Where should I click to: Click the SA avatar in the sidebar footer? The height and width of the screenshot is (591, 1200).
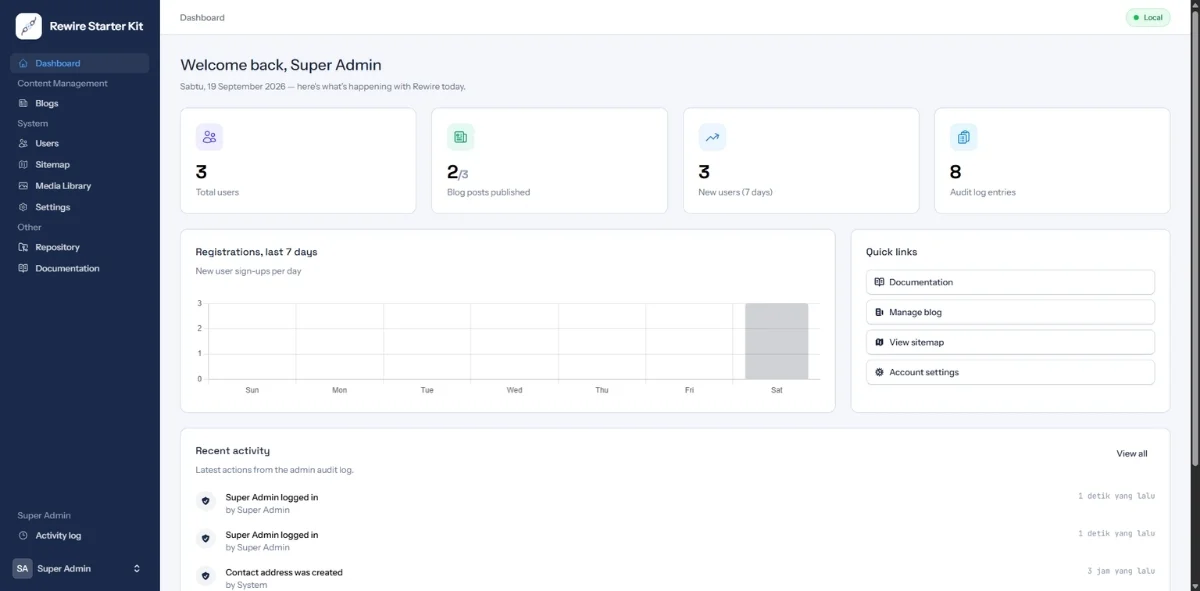tap(22, 568)
